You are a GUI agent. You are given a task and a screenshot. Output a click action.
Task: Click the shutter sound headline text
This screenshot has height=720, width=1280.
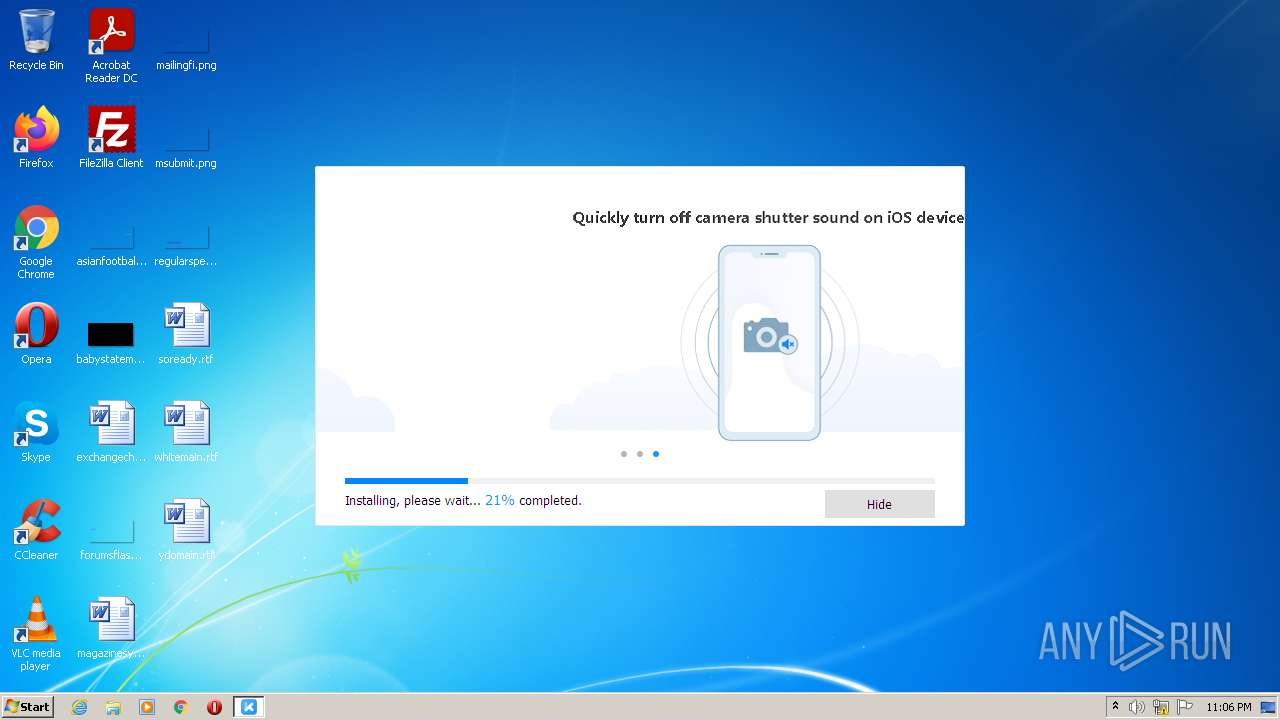[x=768, y=217]
